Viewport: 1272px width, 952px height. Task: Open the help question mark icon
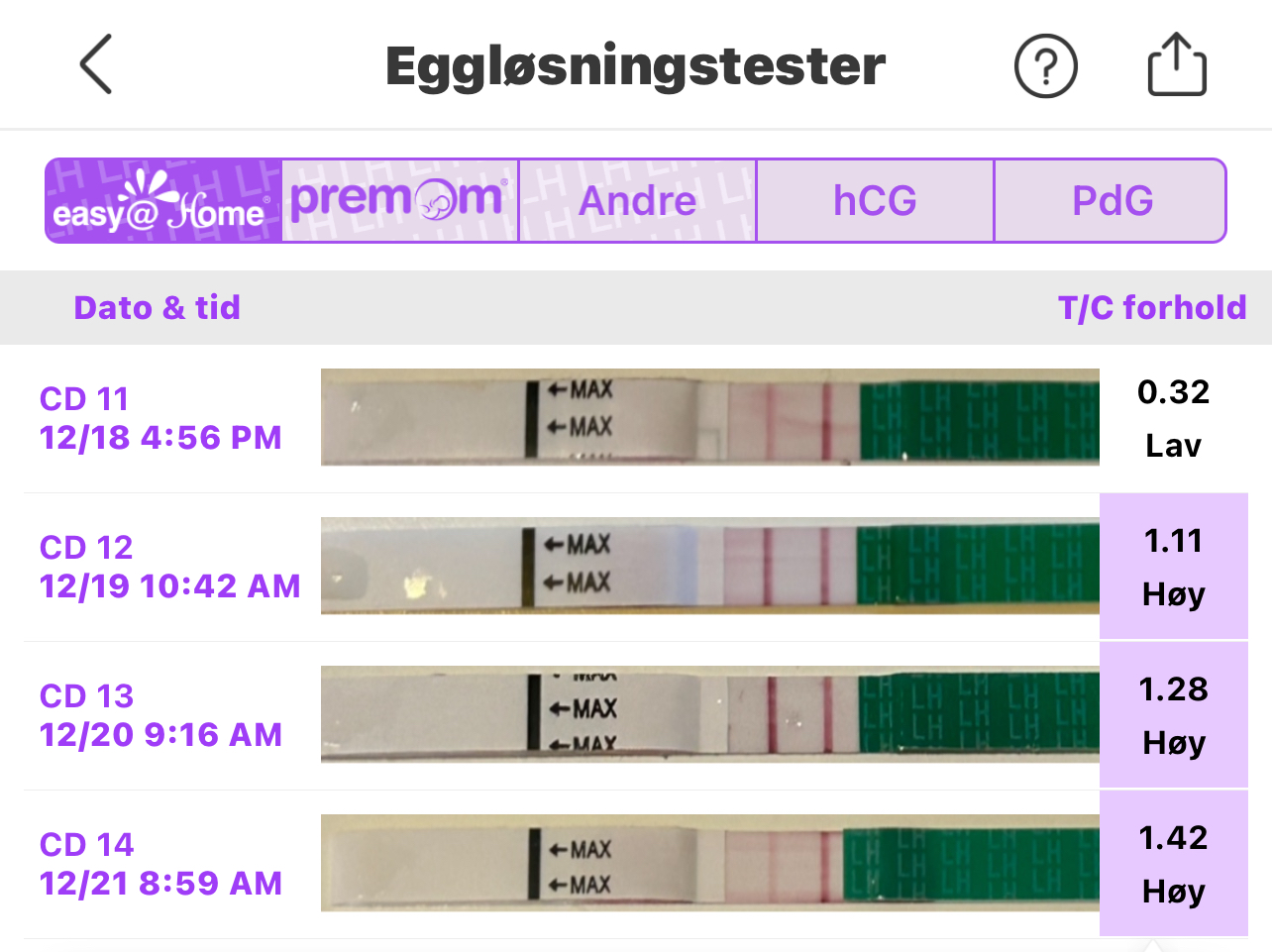(x=1045, y=66)
